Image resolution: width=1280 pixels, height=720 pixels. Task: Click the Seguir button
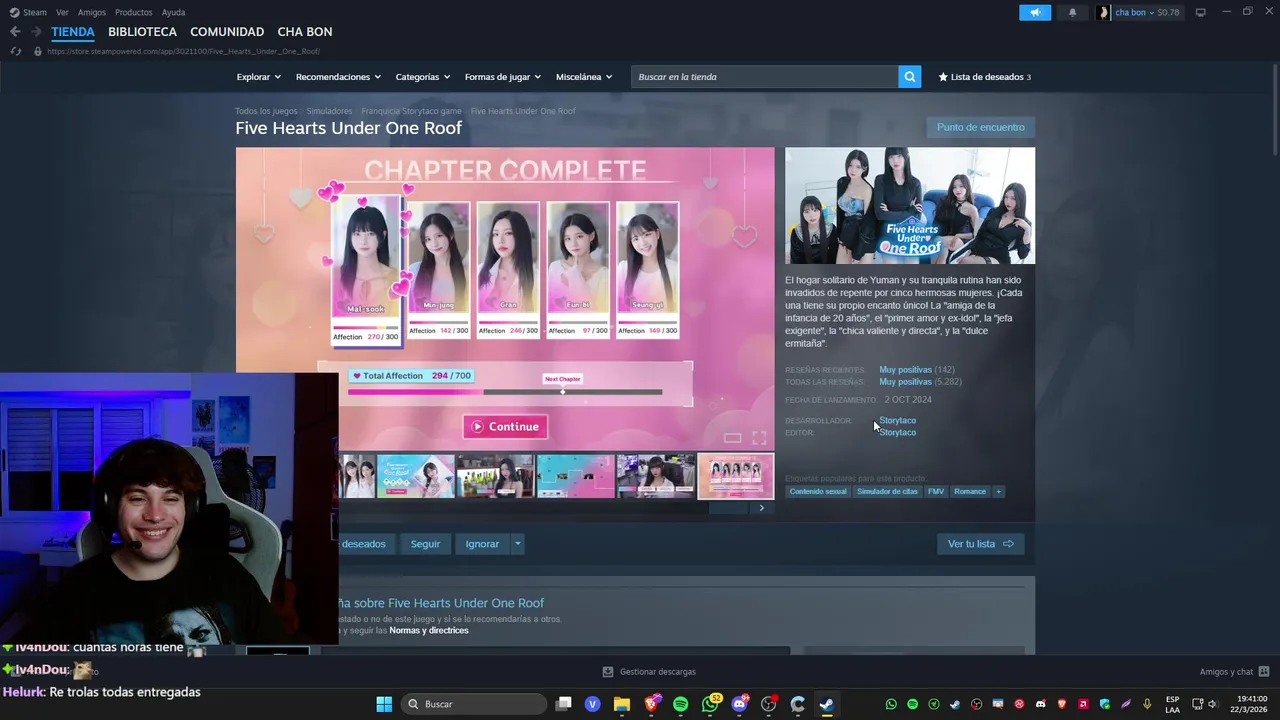[x=425, y=544]
